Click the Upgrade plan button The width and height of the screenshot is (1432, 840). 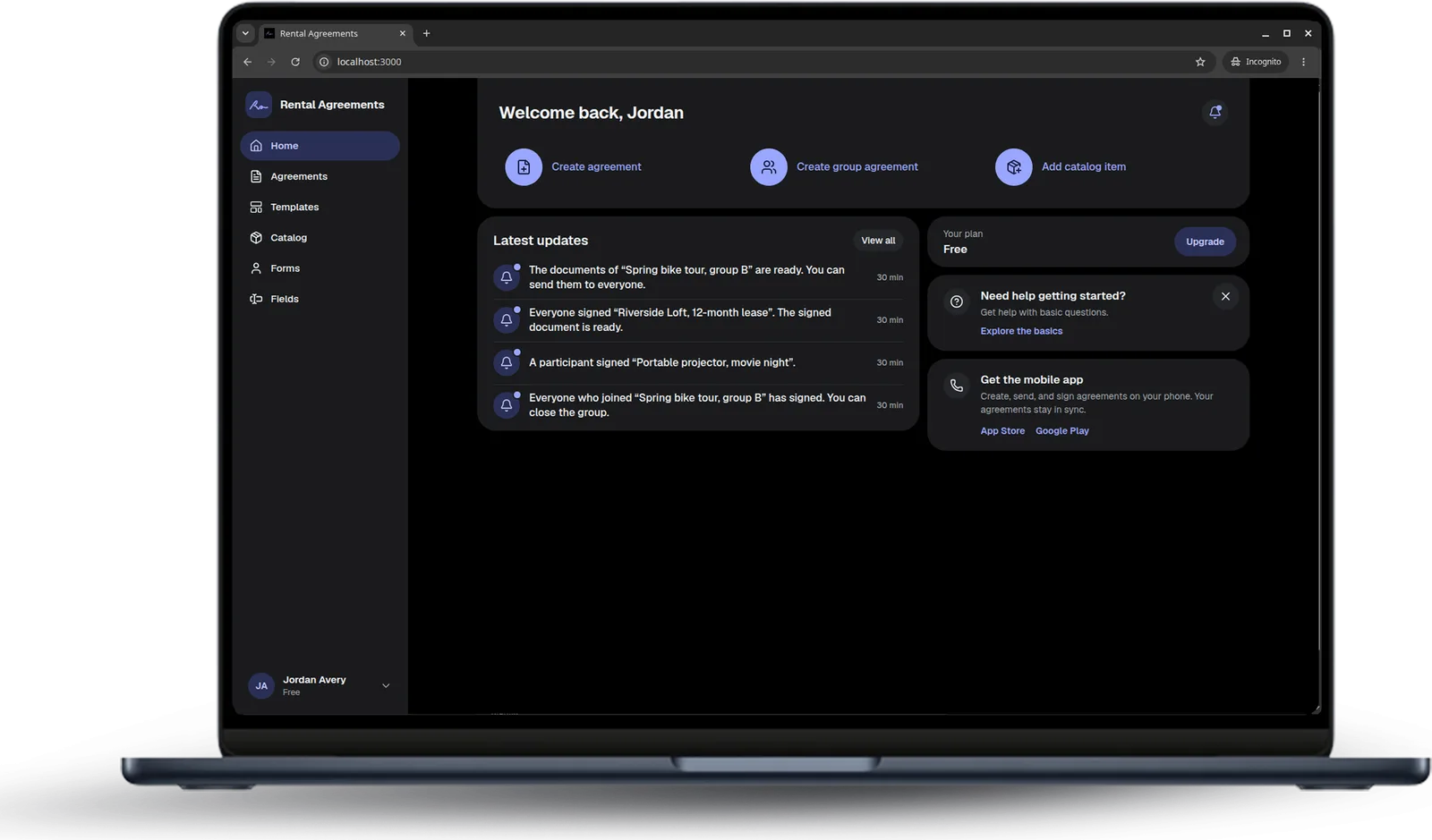pos(1205,242)
